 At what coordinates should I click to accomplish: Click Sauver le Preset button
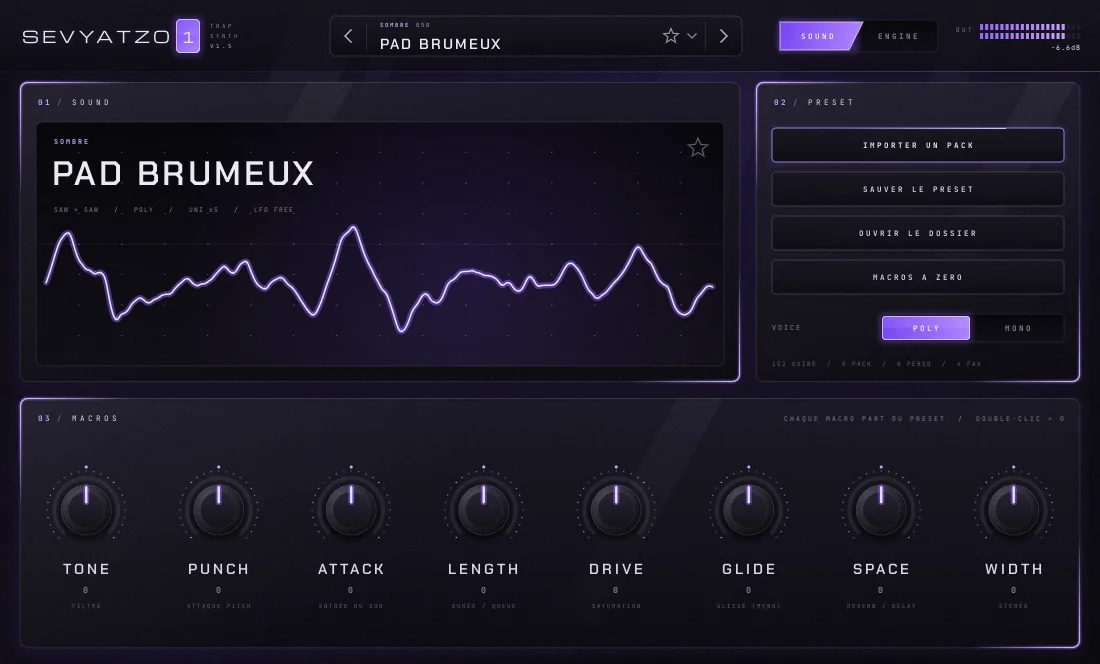[x=918, y=189]
